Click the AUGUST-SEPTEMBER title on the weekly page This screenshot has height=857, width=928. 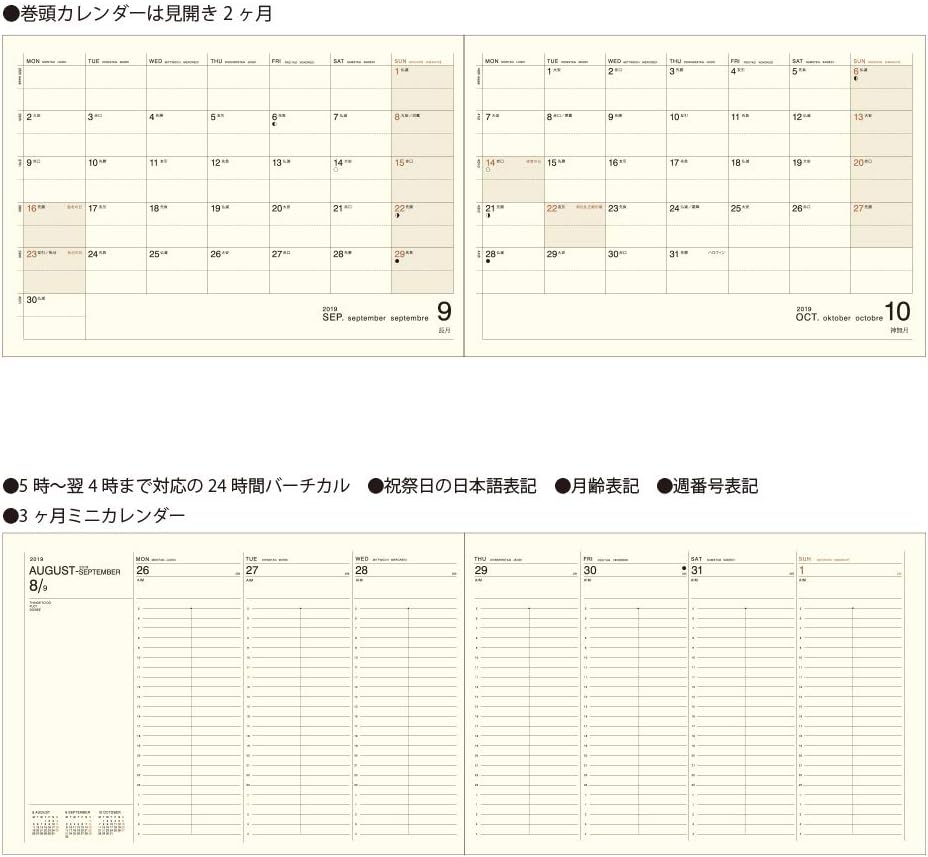(x=75, y=571)
